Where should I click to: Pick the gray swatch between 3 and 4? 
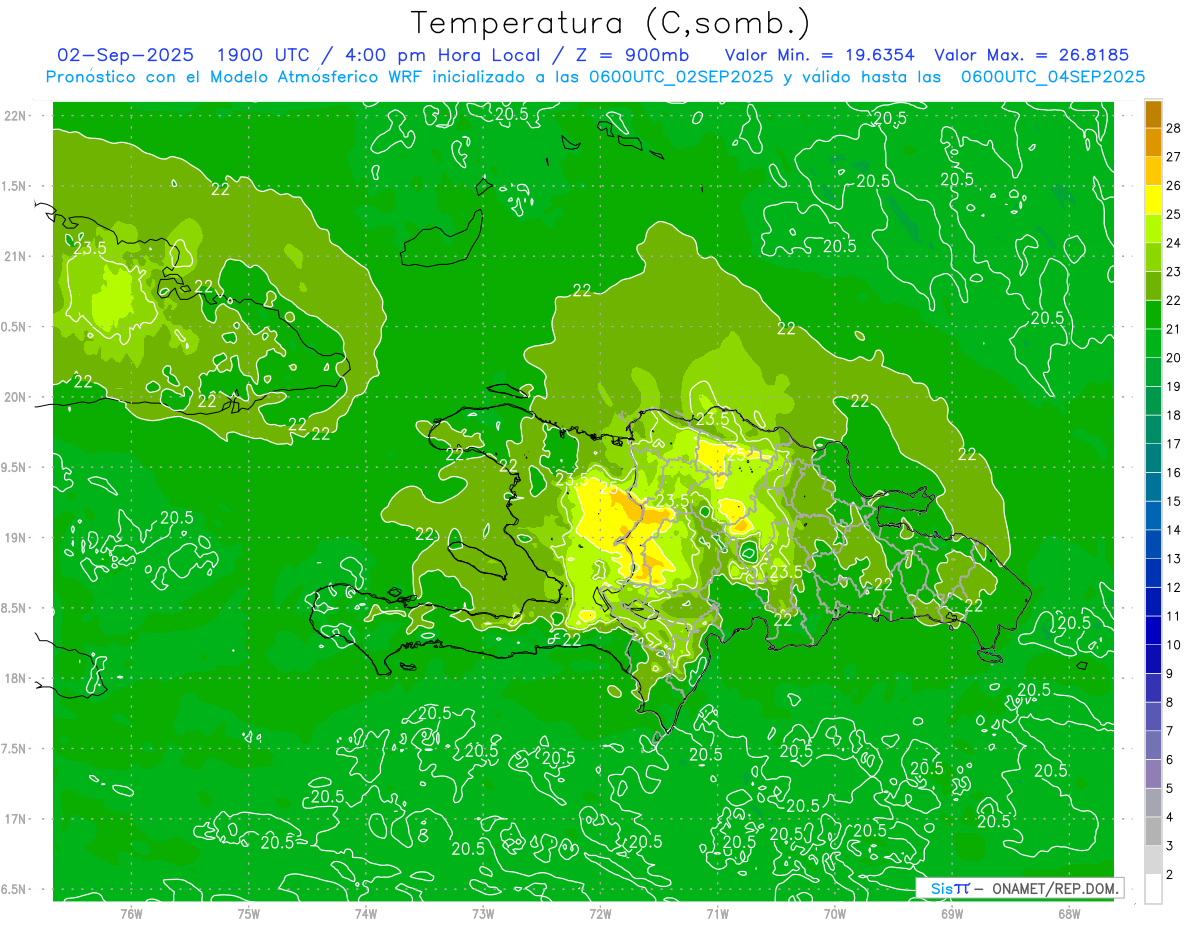(x=1153, y=831)
